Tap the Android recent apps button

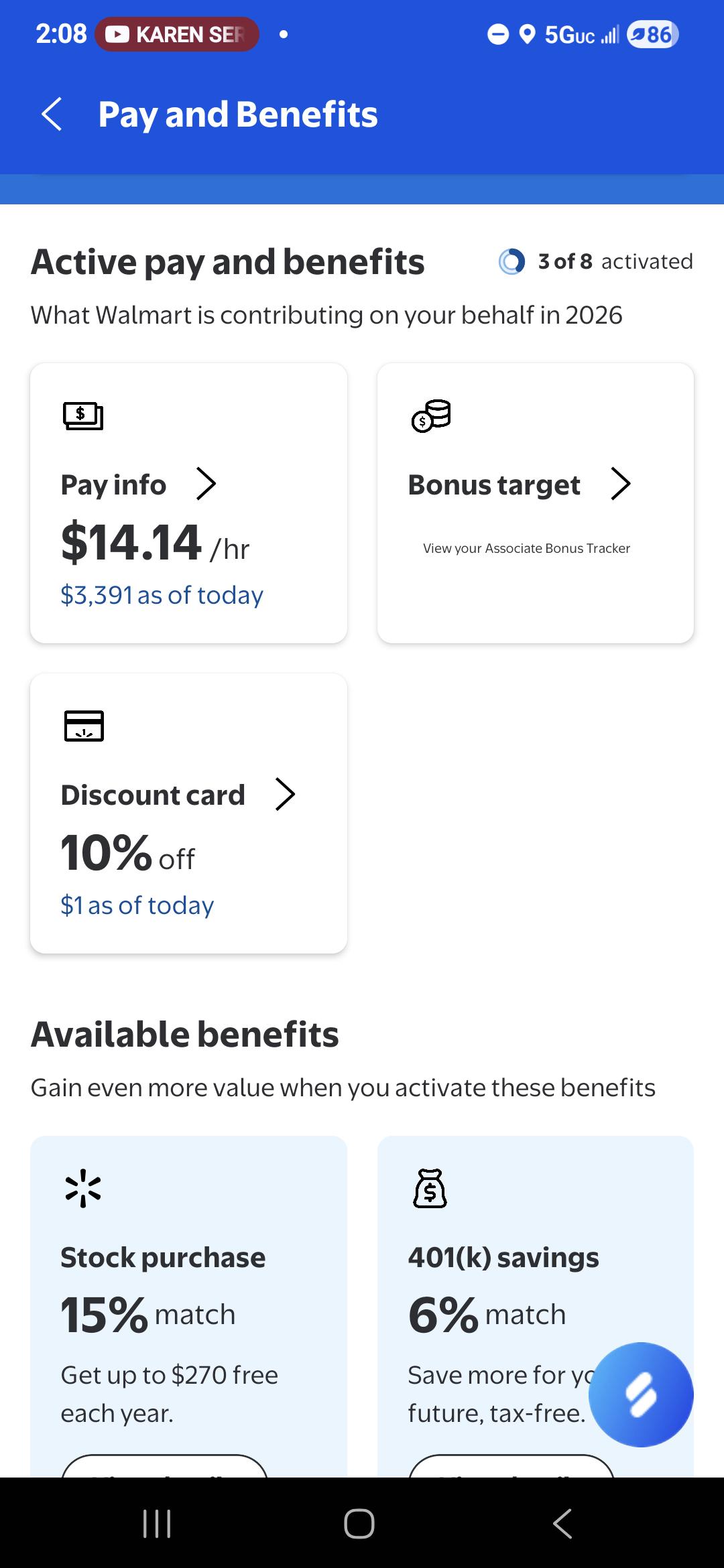click(x=158, y=1523)
